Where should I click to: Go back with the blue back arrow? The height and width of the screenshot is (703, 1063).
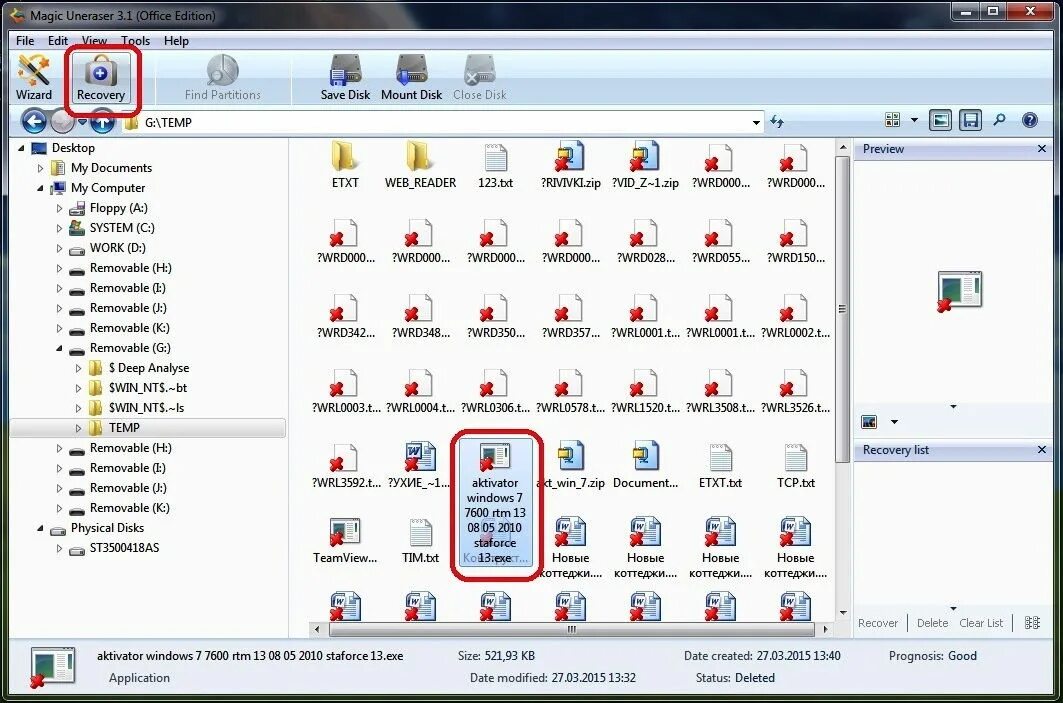[34, 122]
